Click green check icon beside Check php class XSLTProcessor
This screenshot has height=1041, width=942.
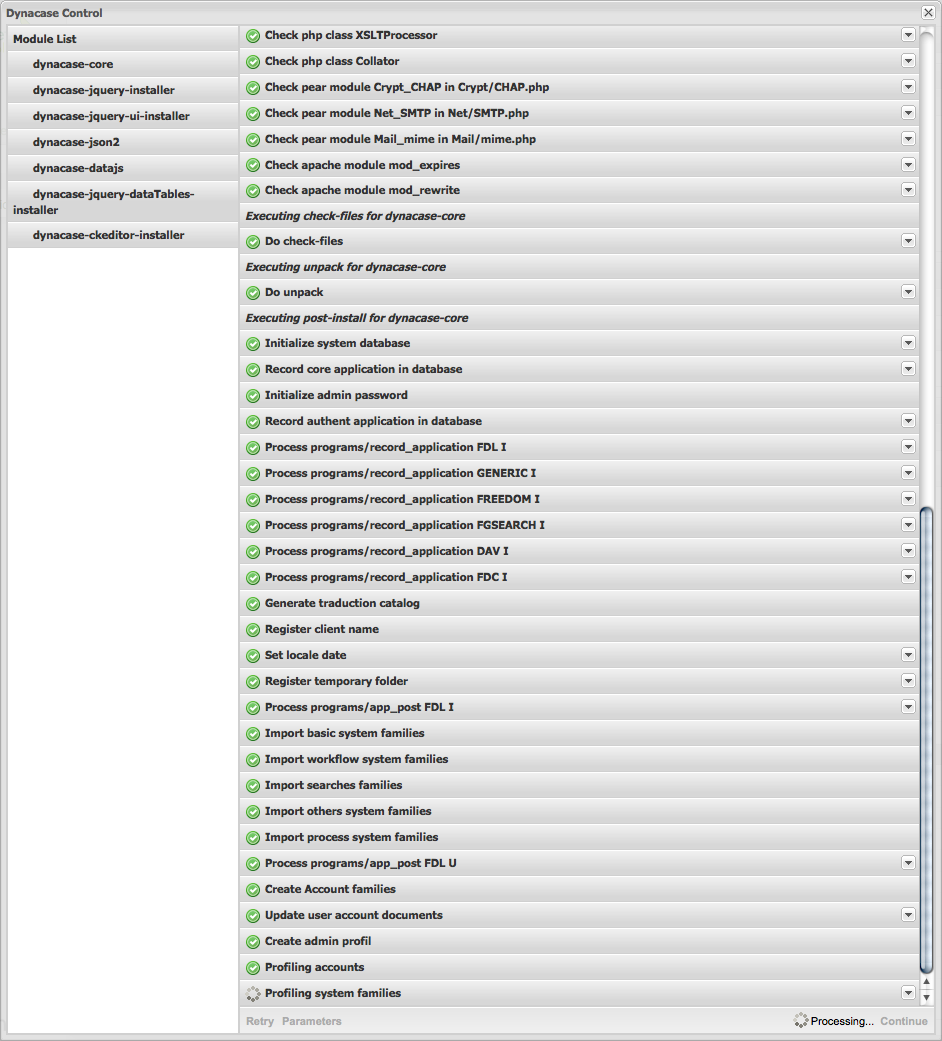[x=253, y=36]
